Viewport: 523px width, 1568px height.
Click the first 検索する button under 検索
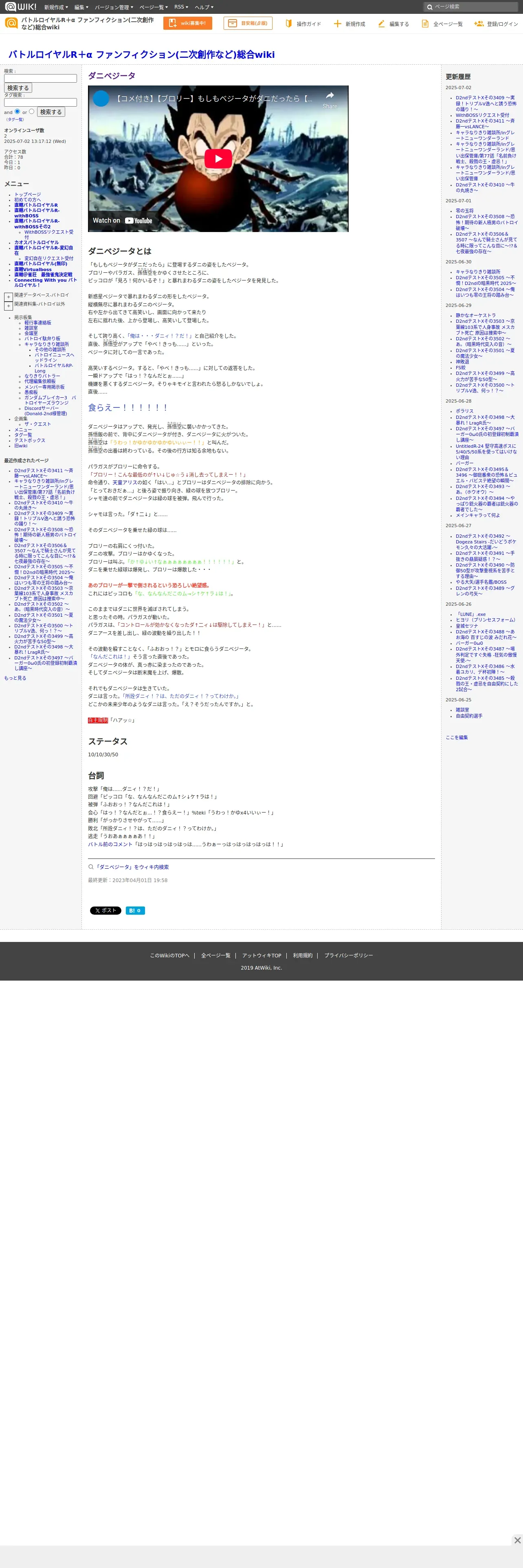pyautogui.click(x=18, y=88)
